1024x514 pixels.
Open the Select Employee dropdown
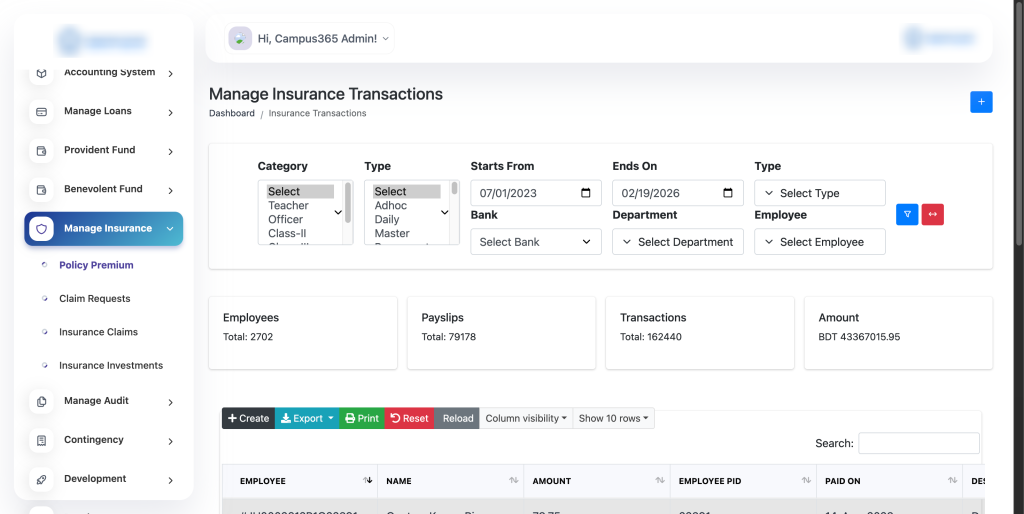tap(819, 242)
